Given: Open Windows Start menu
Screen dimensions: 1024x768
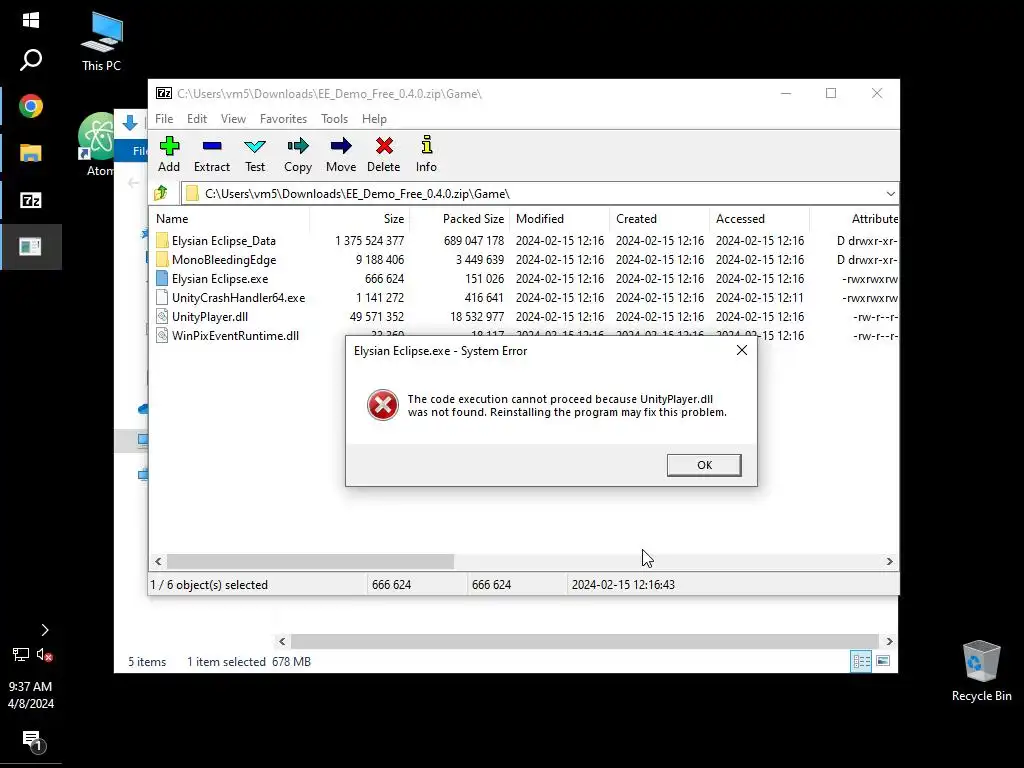Looking at the screenshot, I should pyautogui.click(x=31, y=20).
